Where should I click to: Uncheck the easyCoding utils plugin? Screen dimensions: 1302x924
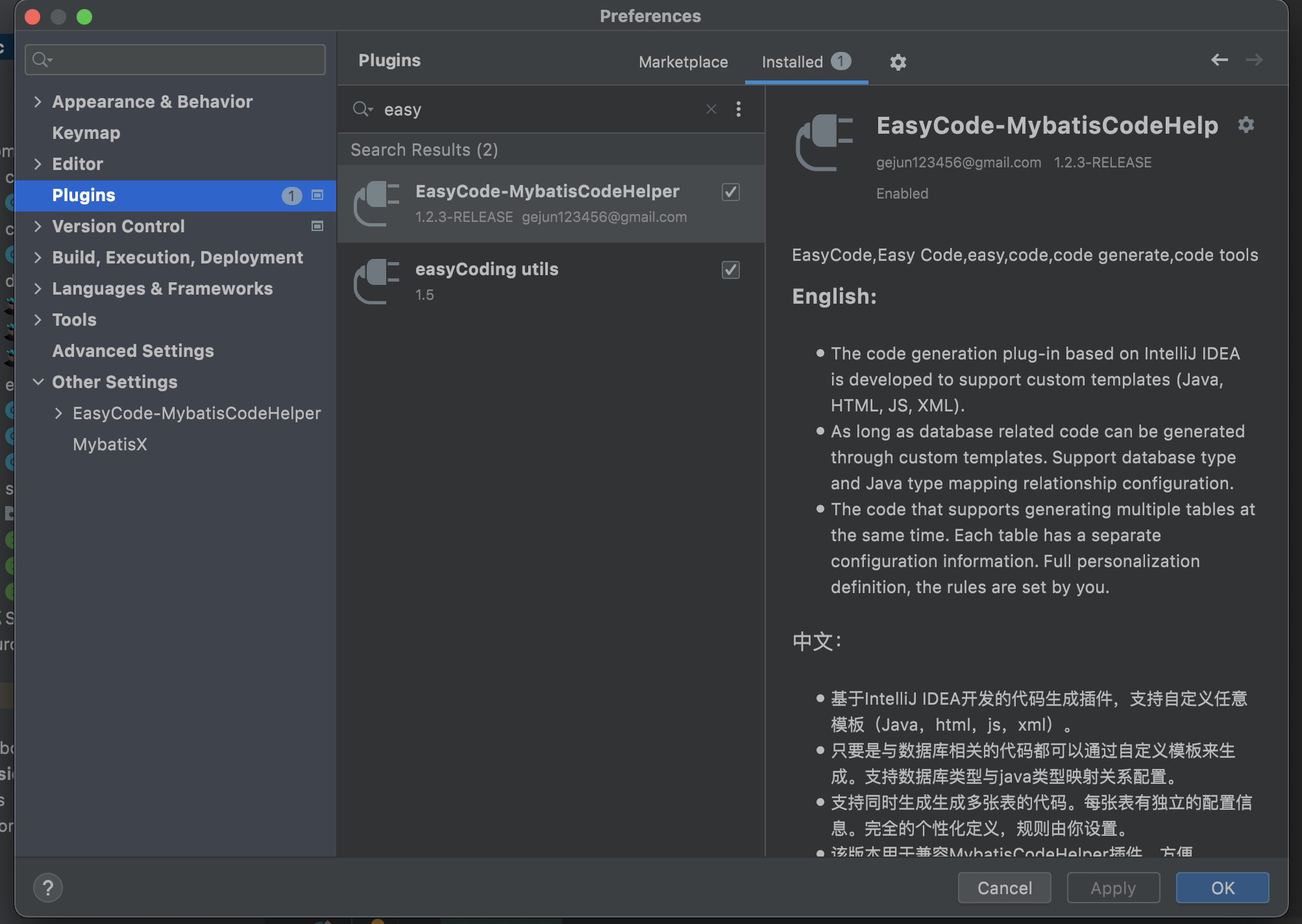click(x=731, y=270)
